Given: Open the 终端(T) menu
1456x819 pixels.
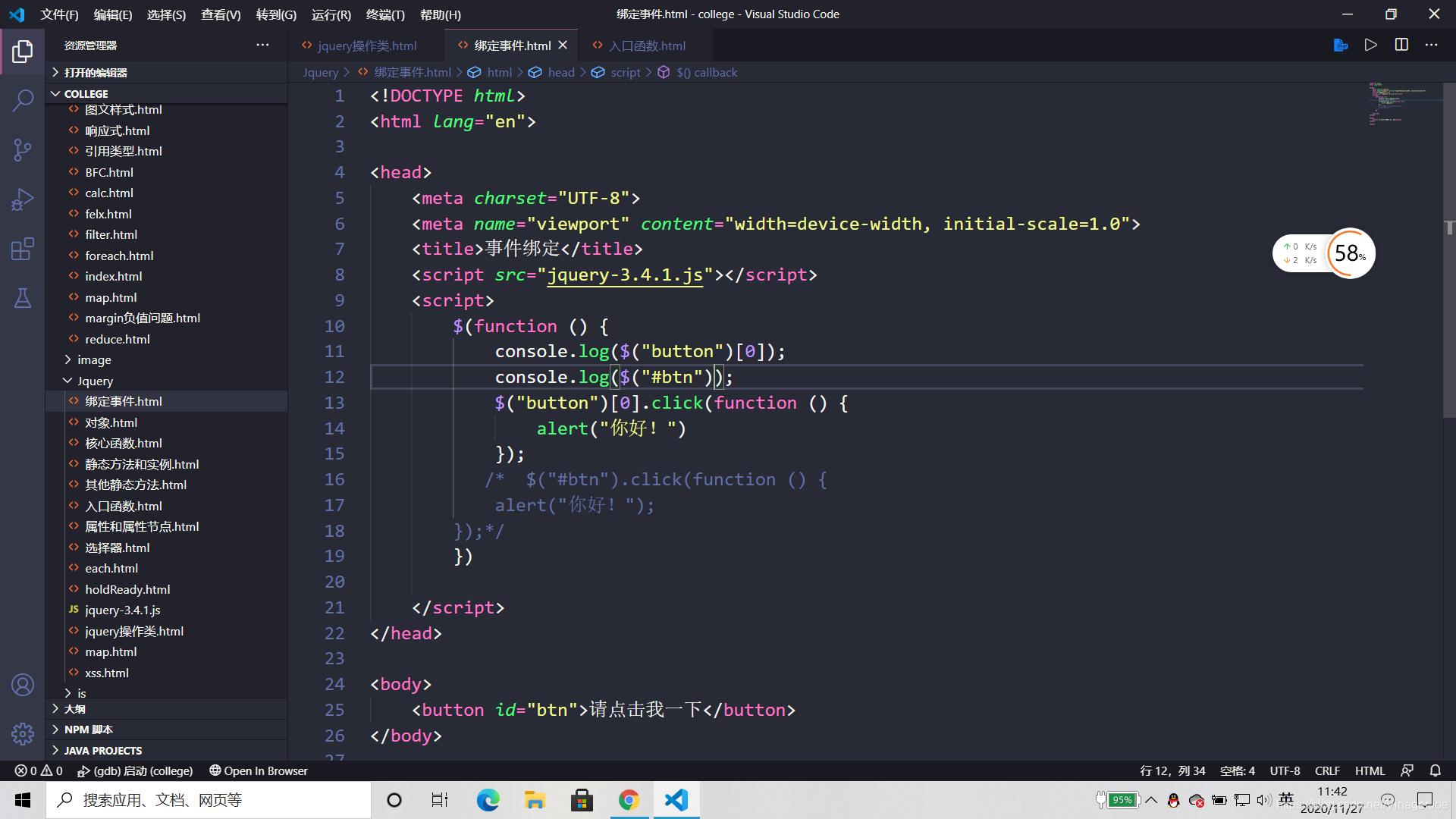Looking at the screenshot, I should [385, 14].
